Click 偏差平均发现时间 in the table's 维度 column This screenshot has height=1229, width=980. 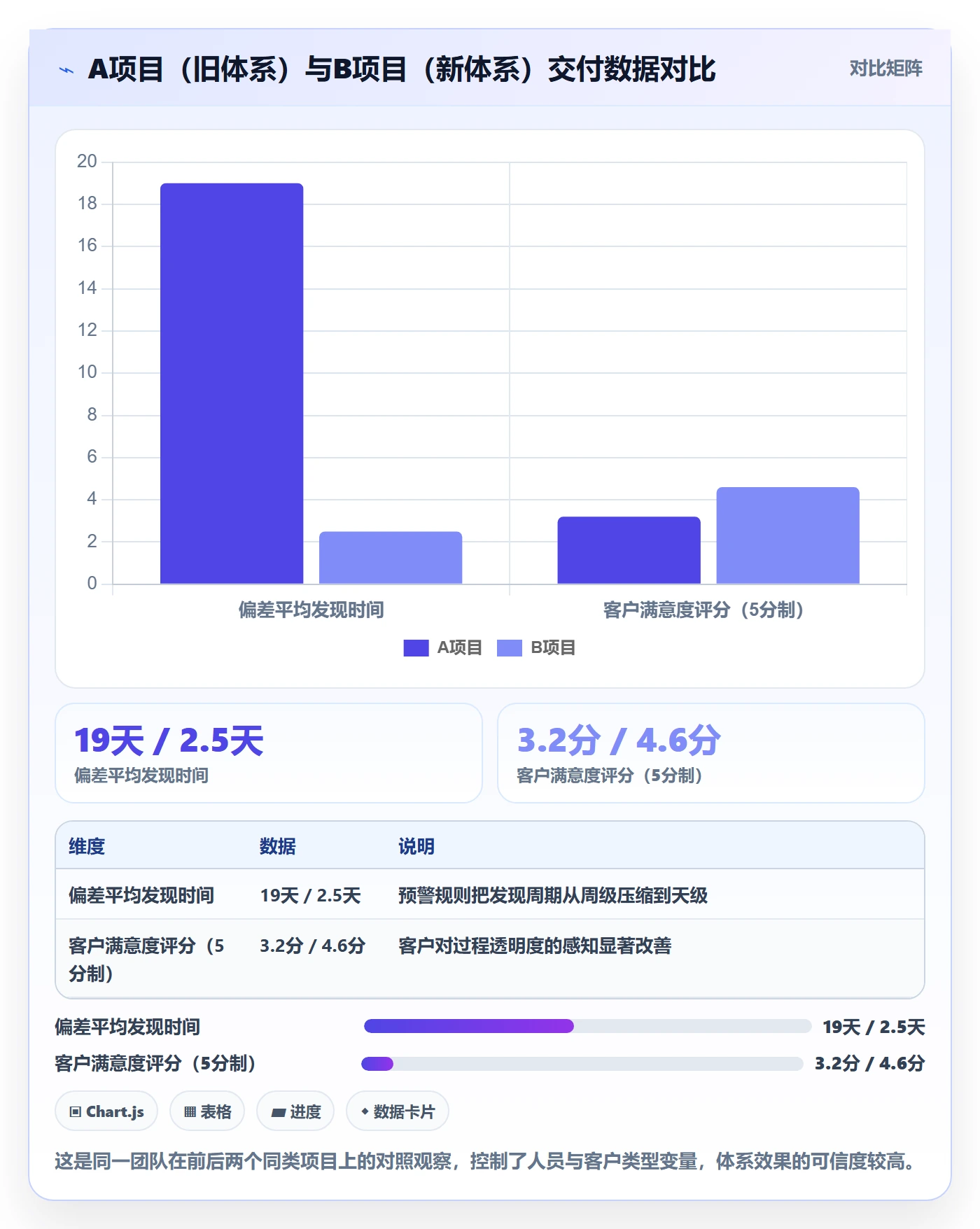point(141,895)
